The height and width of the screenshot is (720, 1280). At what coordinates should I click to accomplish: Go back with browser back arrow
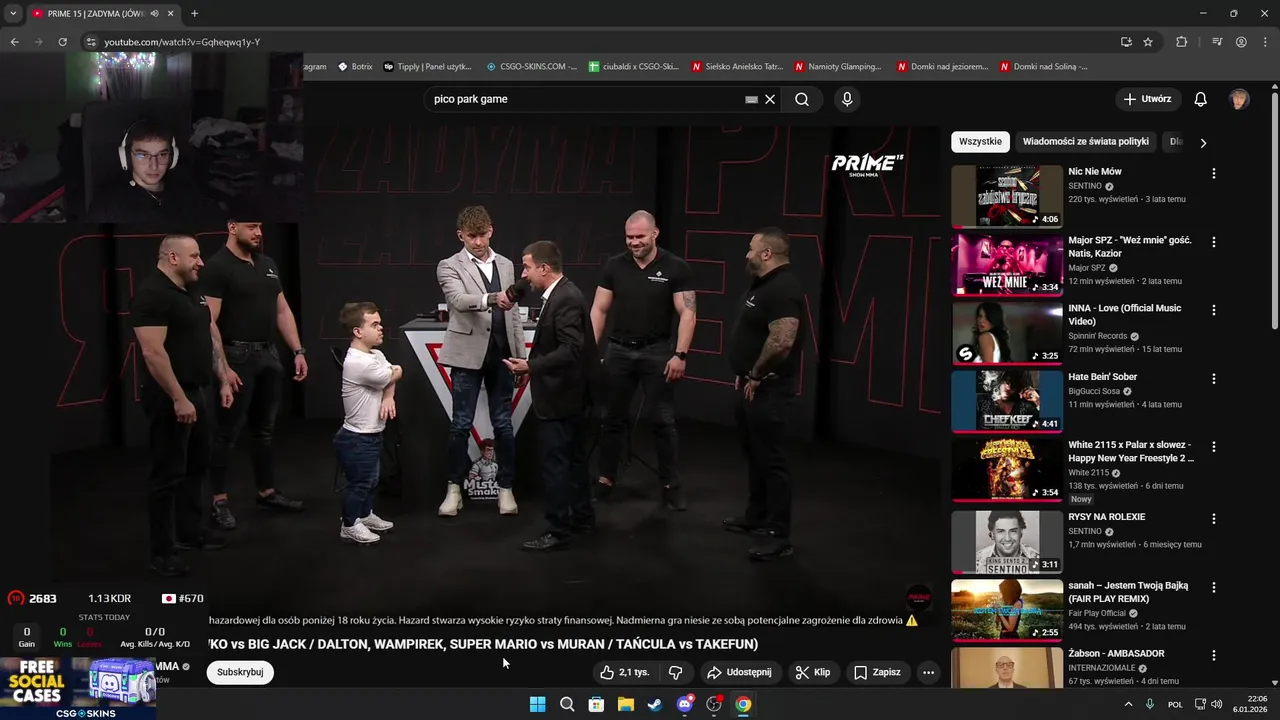pyautogui.click(x=14, y=42)
